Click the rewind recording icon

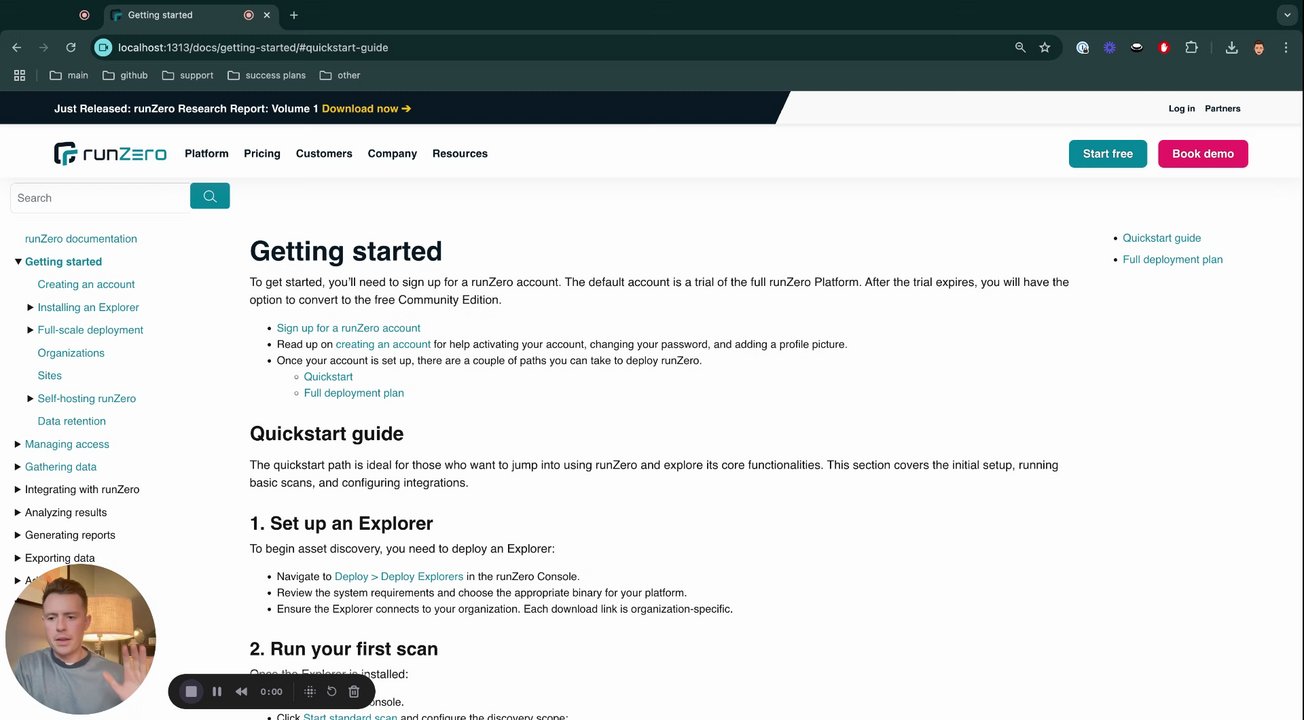pos(241,691)
